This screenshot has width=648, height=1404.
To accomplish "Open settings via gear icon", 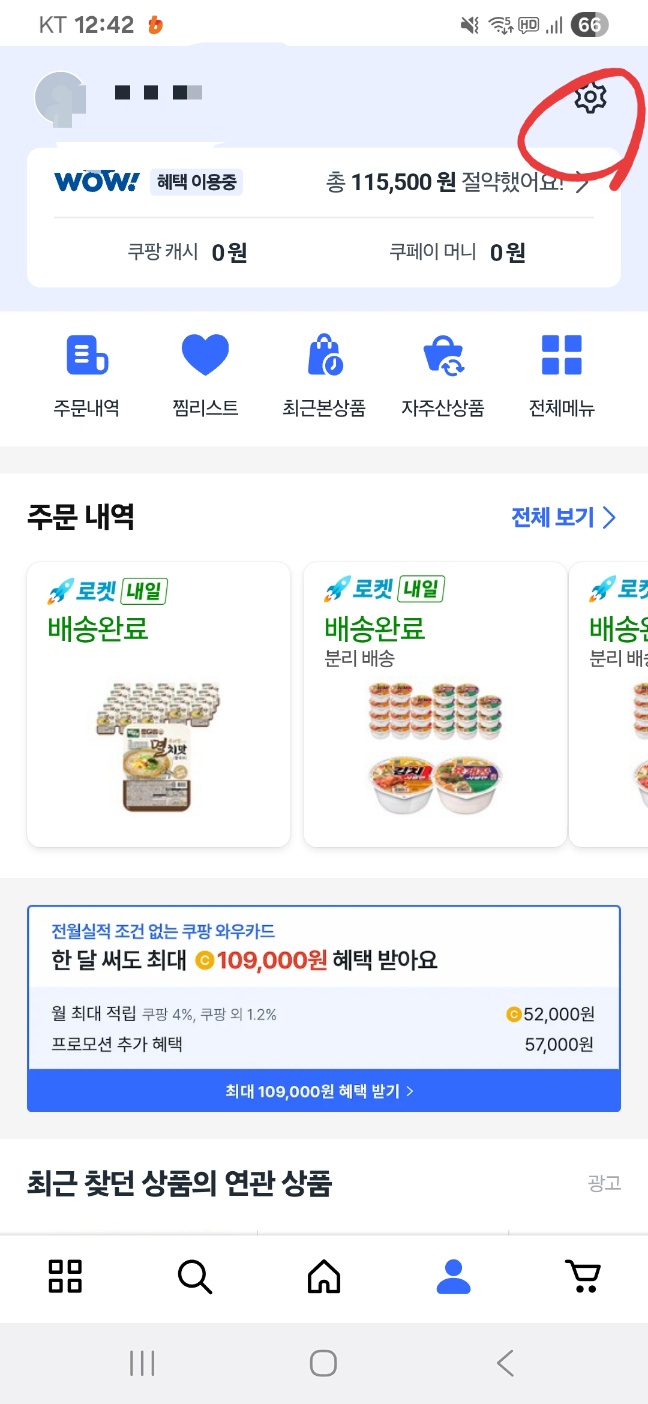I will coord(590,98).
